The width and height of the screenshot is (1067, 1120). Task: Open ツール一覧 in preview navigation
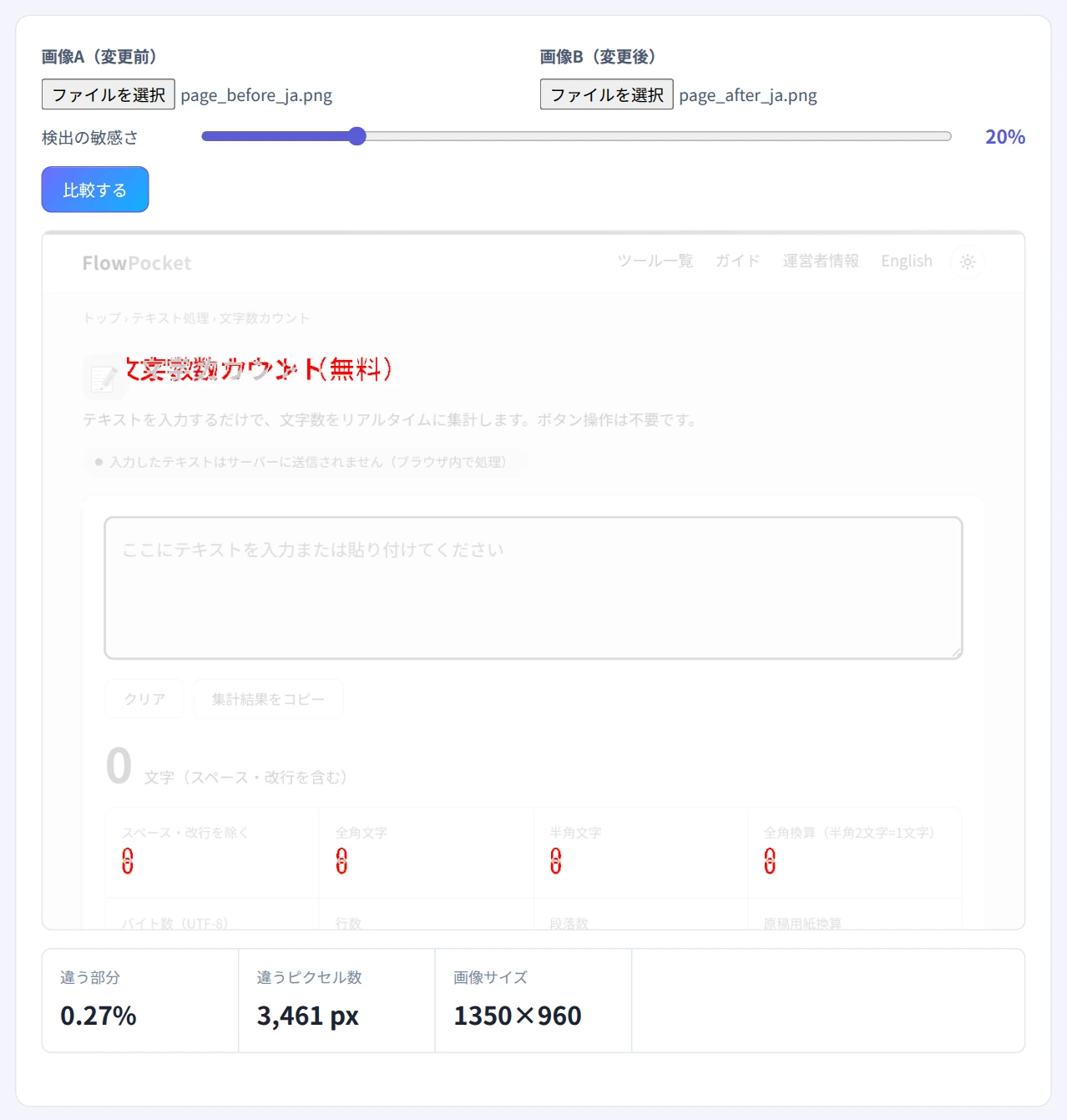point(655,261)
